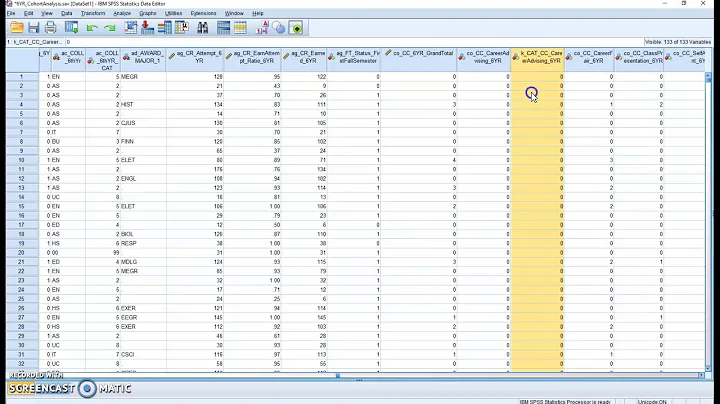The image size is (720, 404).
Task: Open the View menu
Action: pyautogui.click(x=47, y=13)
